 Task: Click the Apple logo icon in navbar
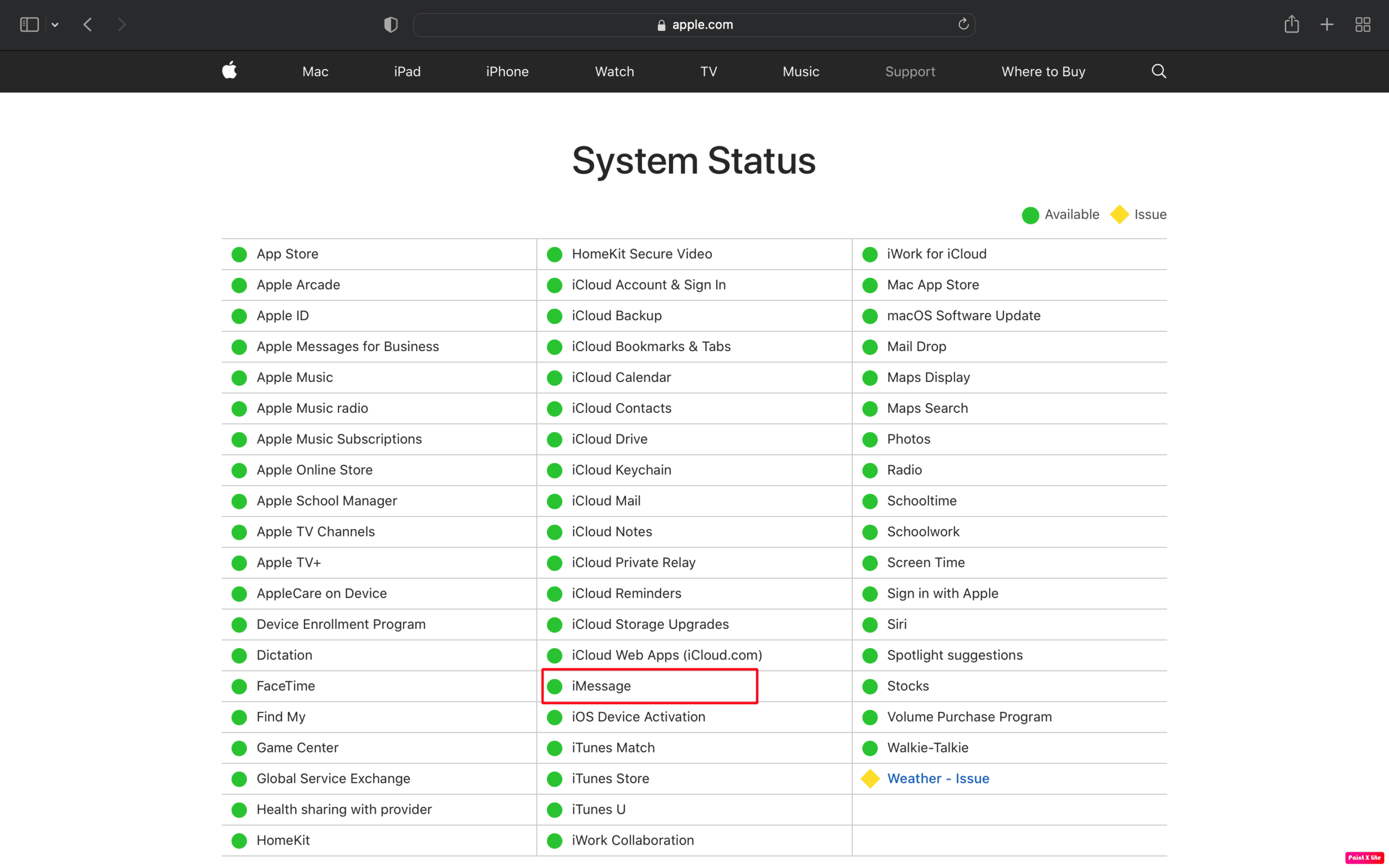click(229, 70)
